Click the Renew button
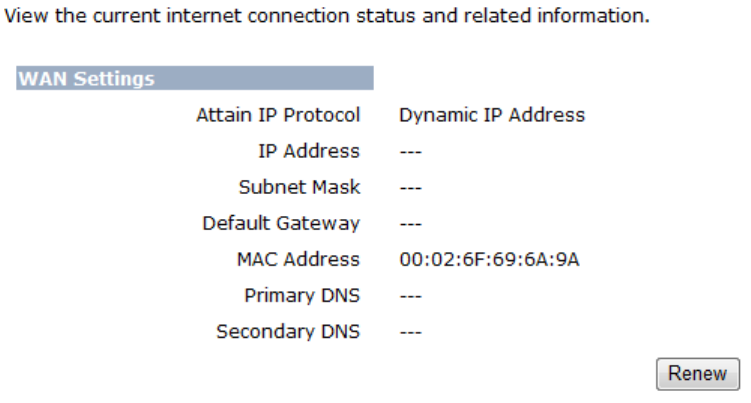 click(x=697, y=373)
